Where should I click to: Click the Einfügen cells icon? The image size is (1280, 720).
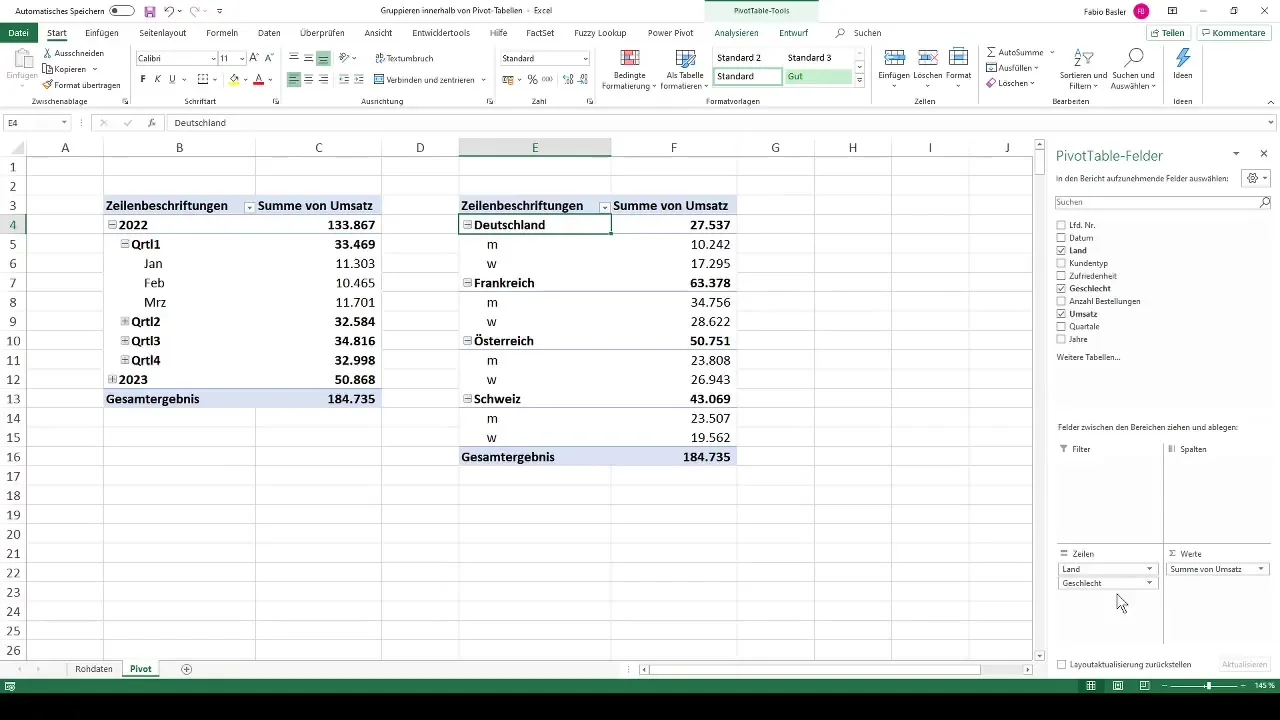tap(895, 58)
